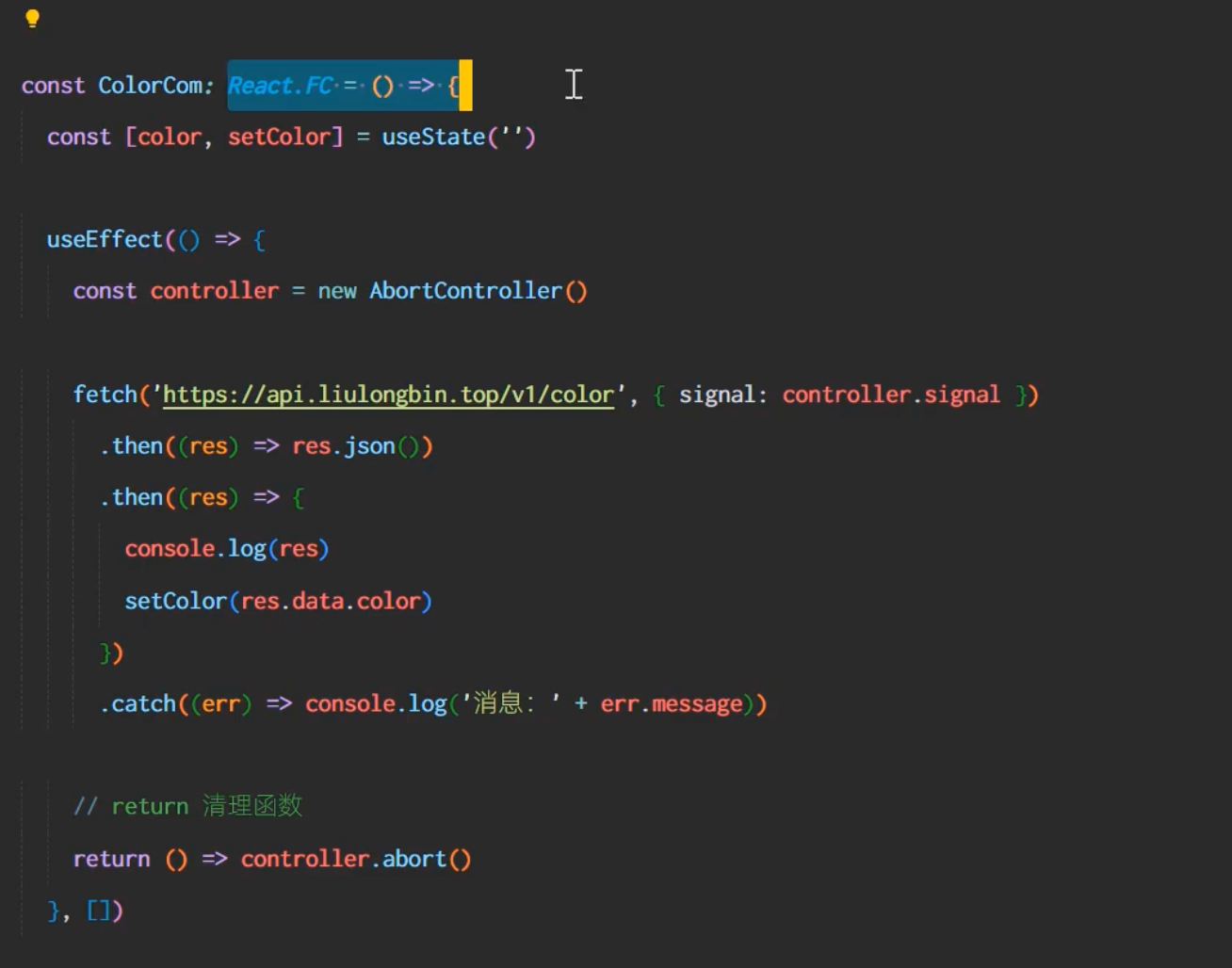Screen dimensions: 1232x968
Task: Click the empty dependency array brackets
Action: tap(98, 911)
